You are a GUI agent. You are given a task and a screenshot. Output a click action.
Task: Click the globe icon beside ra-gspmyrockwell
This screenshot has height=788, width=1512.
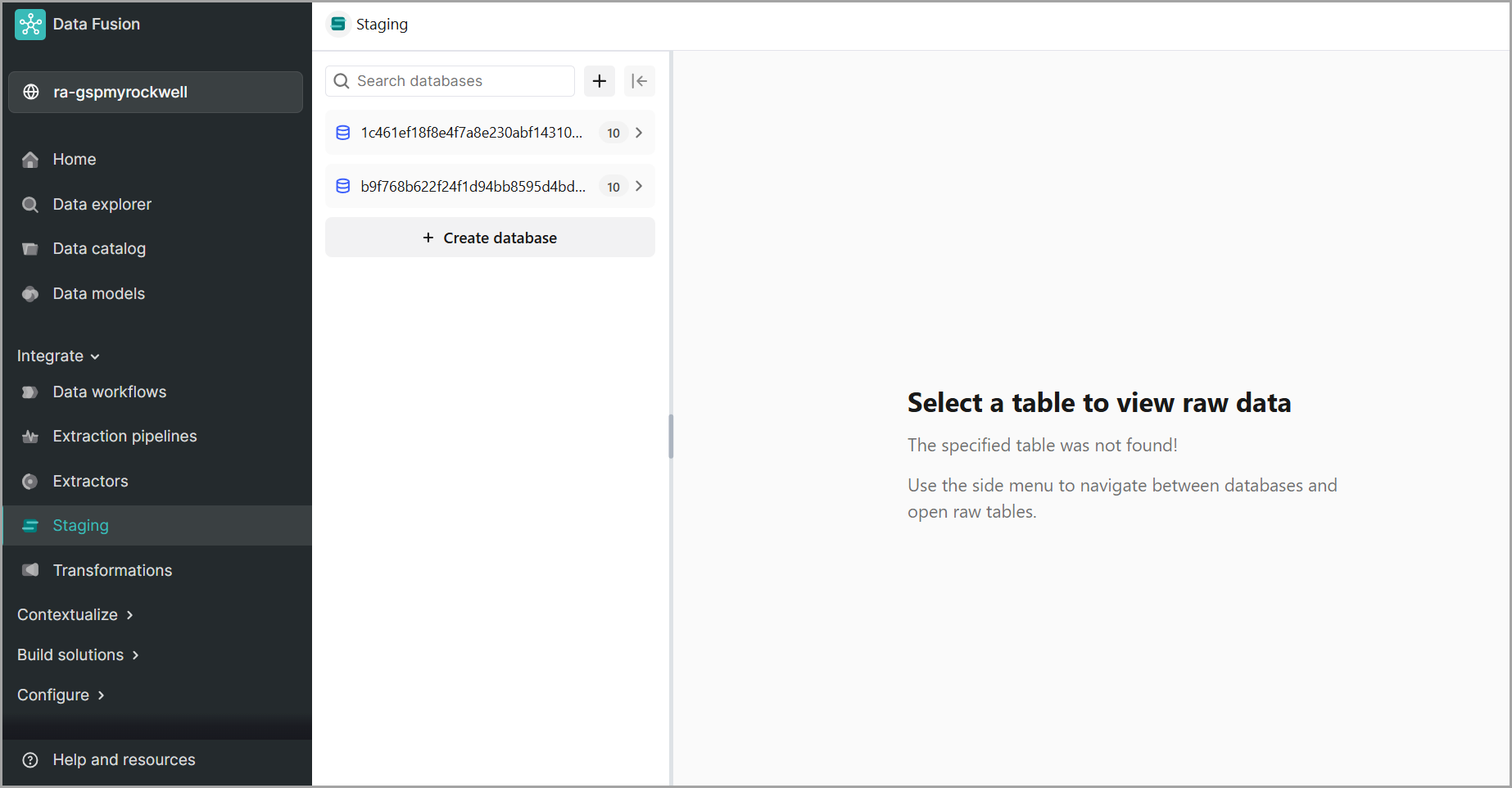point(31,92)
